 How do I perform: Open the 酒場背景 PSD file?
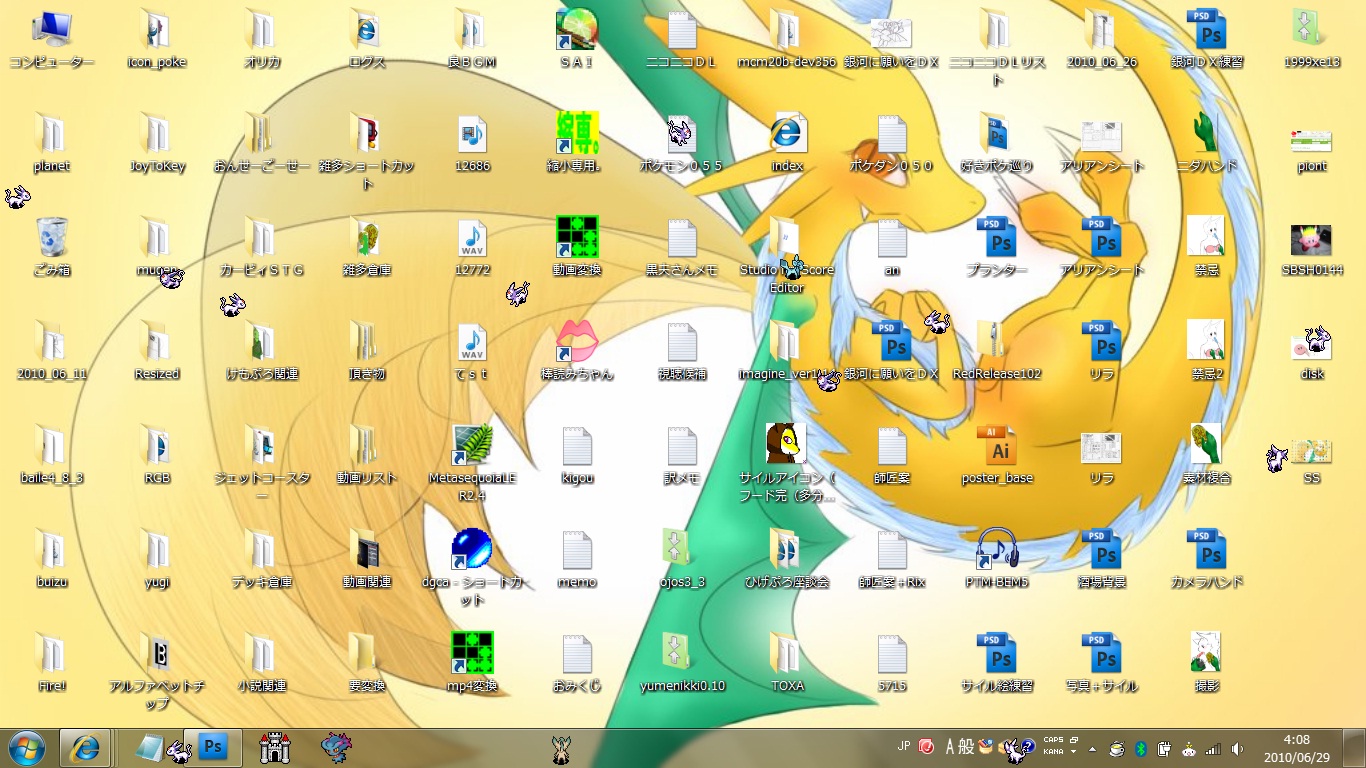[x=1102, y=560]
